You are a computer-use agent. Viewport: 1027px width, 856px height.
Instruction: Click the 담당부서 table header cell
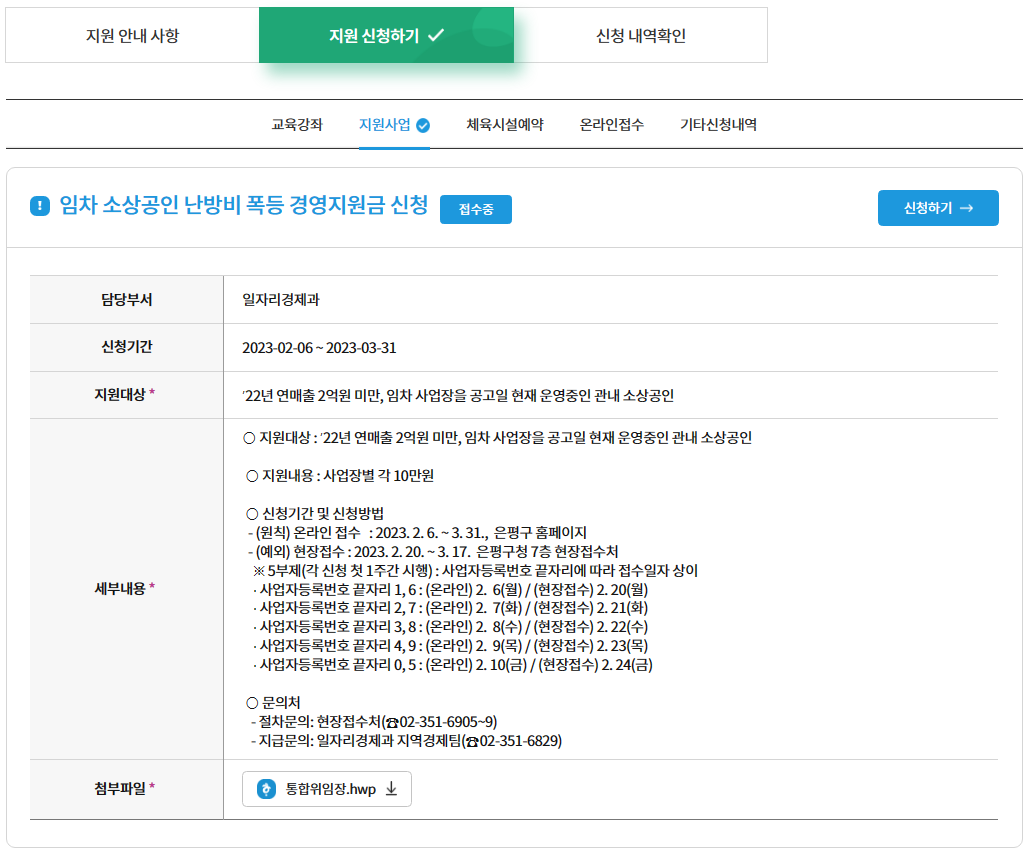coord(126,300)
